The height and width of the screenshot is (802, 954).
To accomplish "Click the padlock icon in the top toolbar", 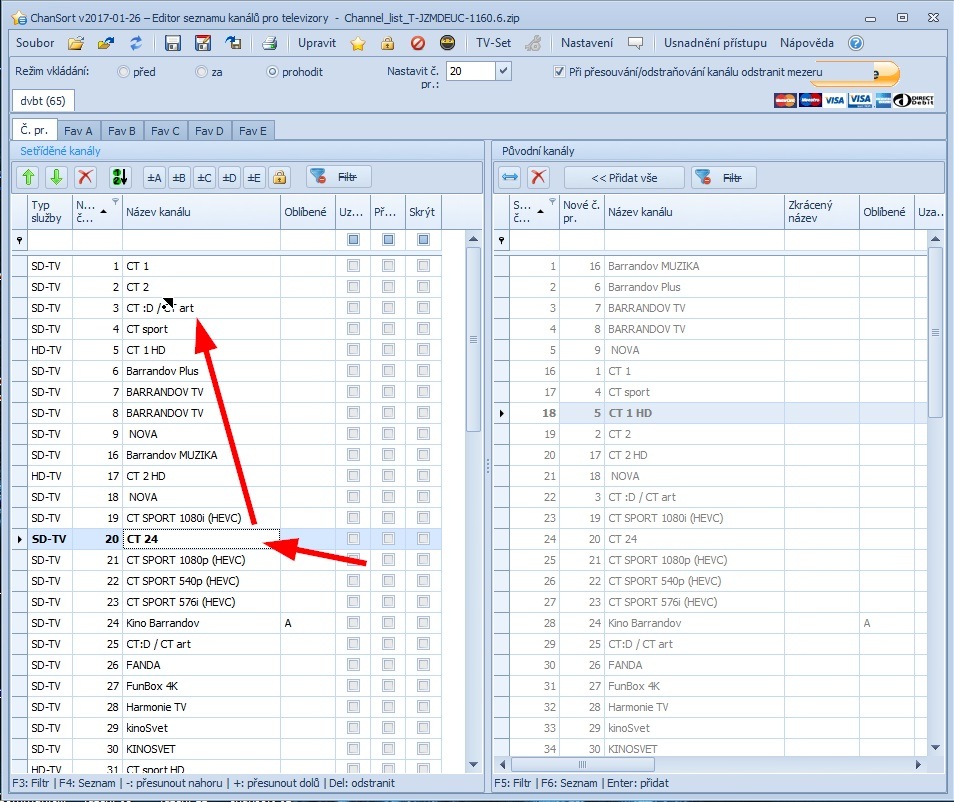I will (388, 43).
